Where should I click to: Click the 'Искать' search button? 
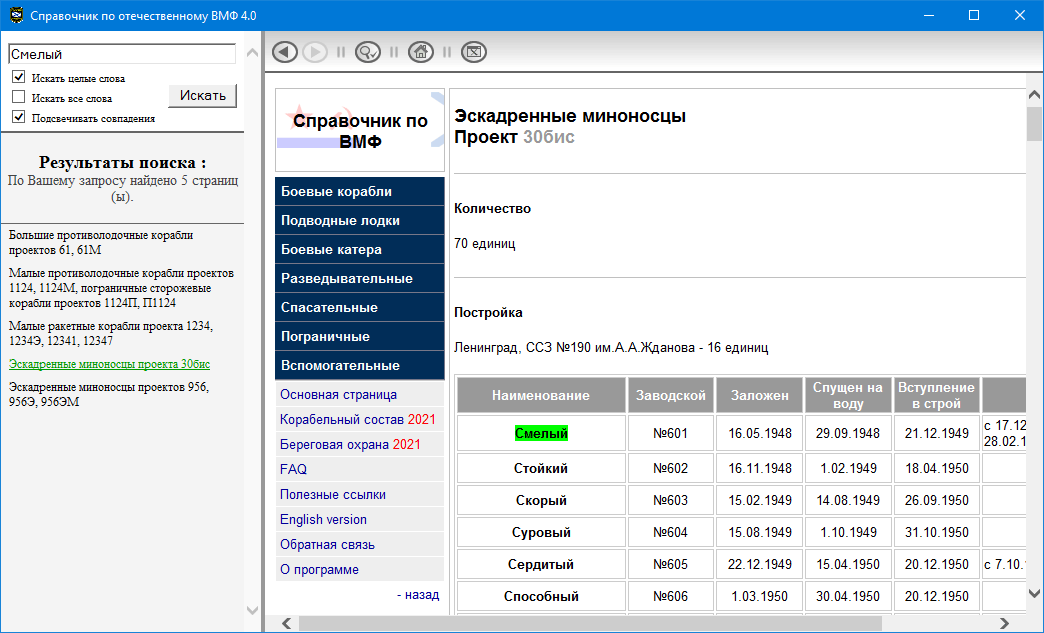click(x=202, y=96)
